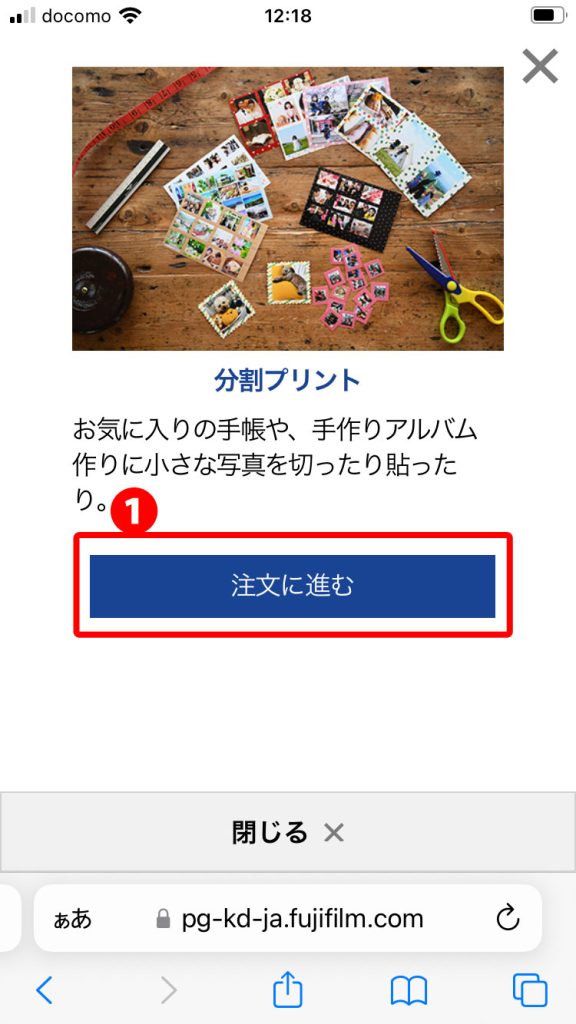The height and width of the screenshot is (1024, 576).
Task: Tap the red number 1 step badge
Action: (x=134, y=513)
